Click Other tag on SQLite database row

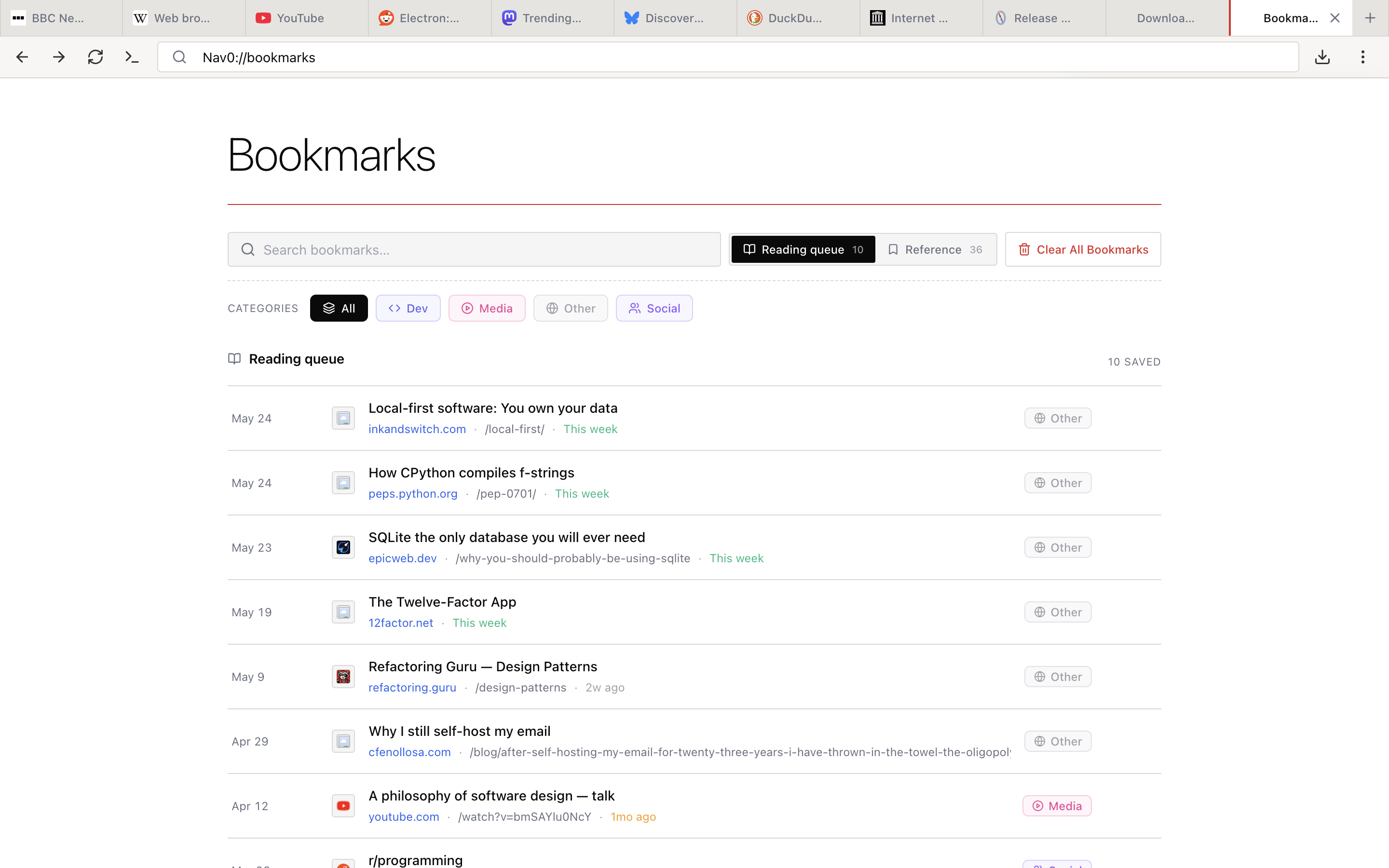pos(1057,547)
